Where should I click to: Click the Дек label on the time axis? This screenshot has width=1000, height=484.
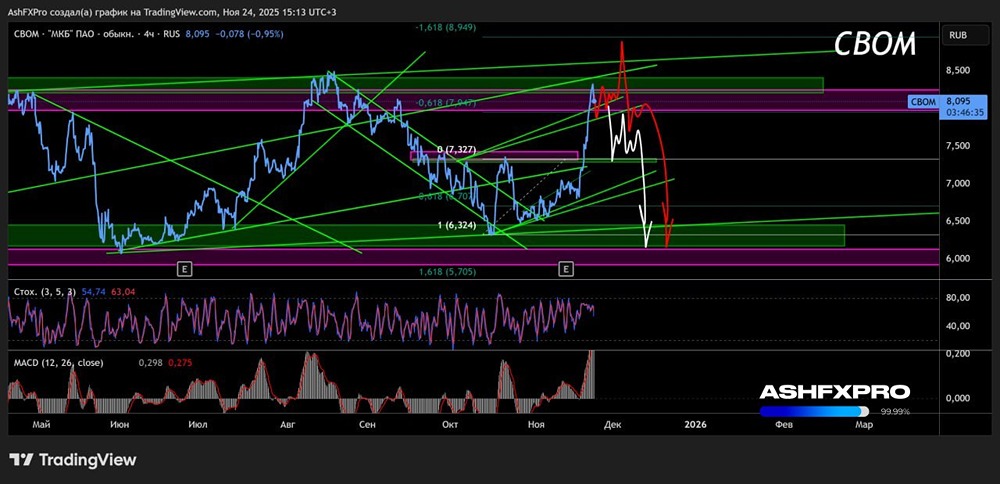click(614, 424)
